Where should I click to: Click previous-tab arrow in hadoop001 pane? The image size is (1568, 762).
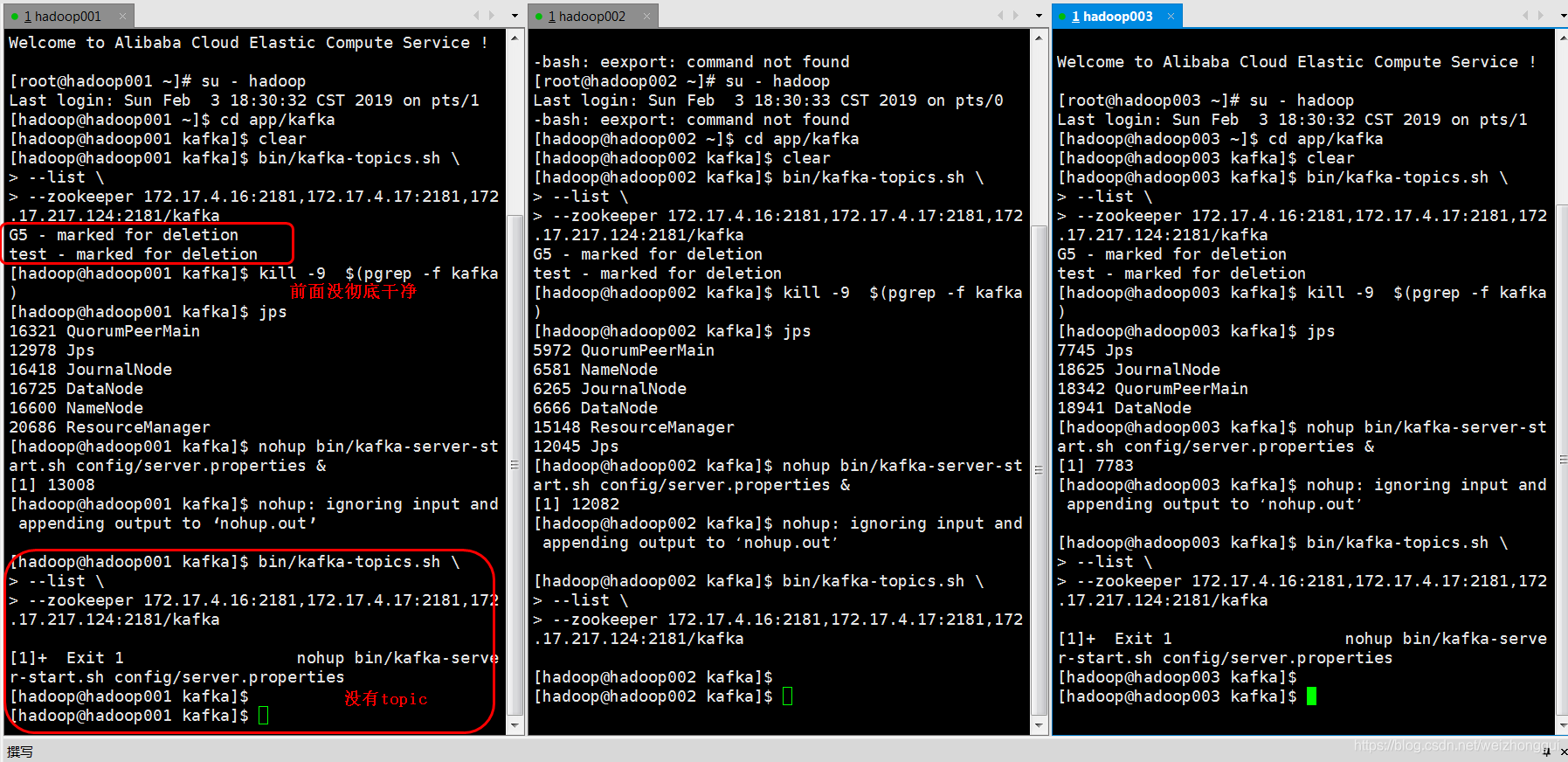pyautogui.click(x=476, y=16)
